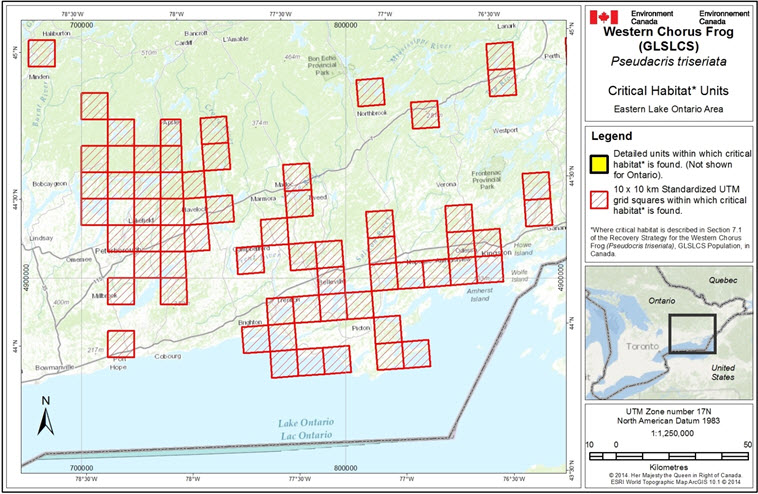Click the north arrow compass symbol

(45, 415)
